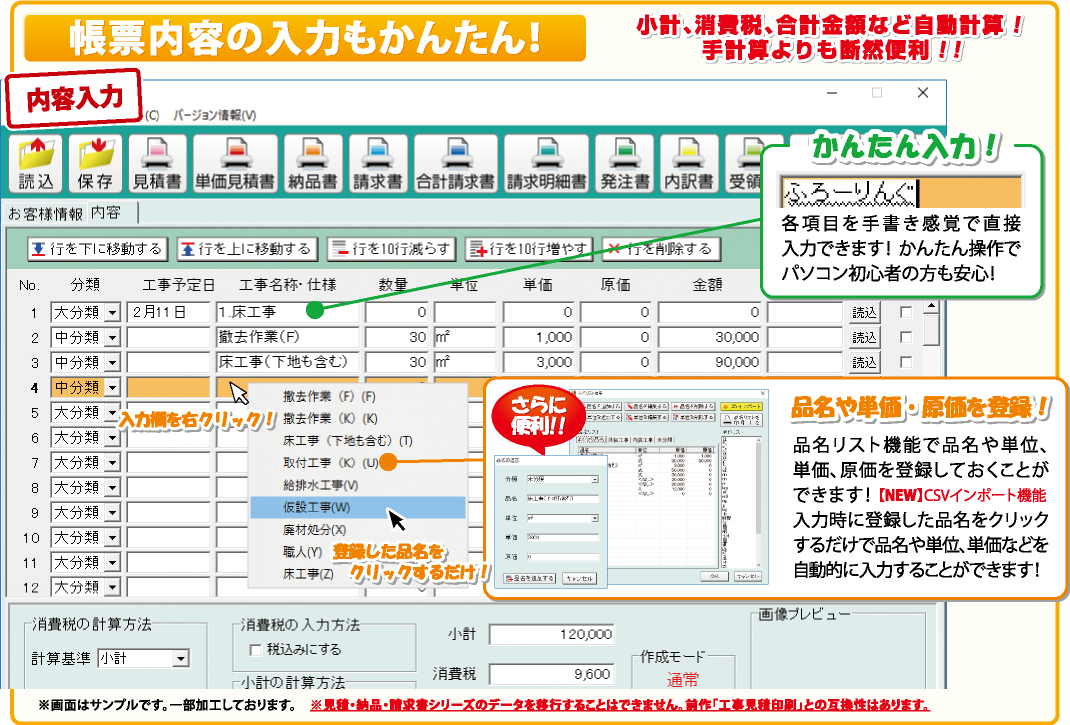
Task: Select the 見積書 printer icon
Action: [157, 164]
